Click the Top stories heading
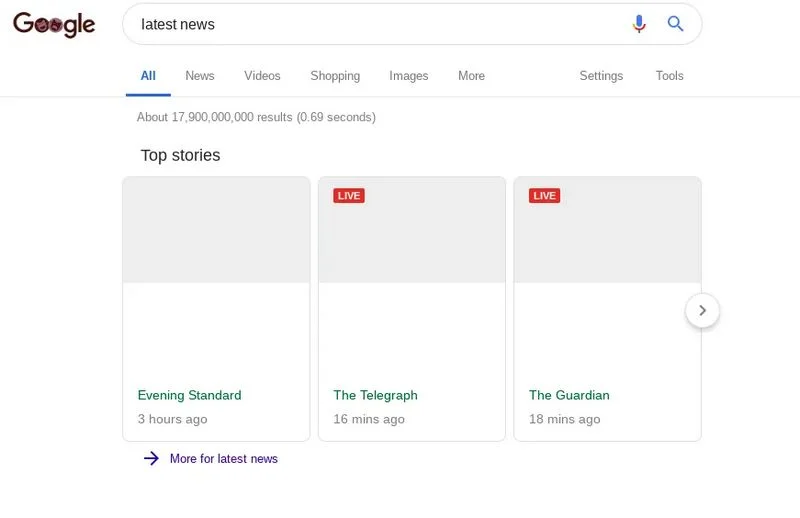800x518 pixels. (x=181, y=155)
